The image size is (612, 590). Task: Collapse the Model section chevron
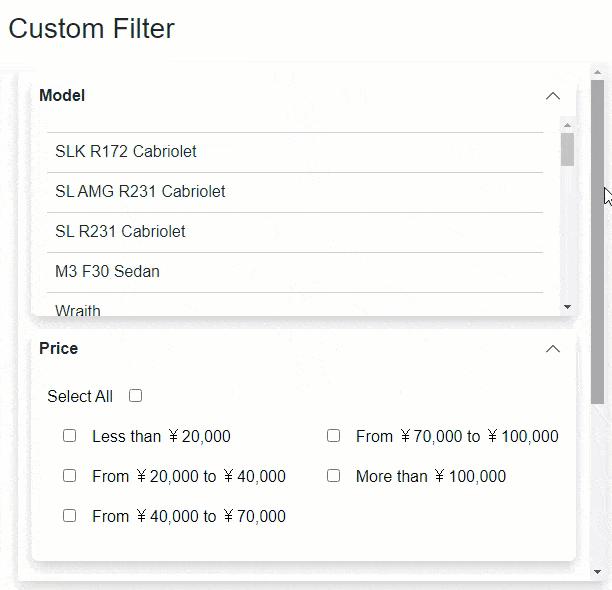pyautogui.click(x=553, y=96)
